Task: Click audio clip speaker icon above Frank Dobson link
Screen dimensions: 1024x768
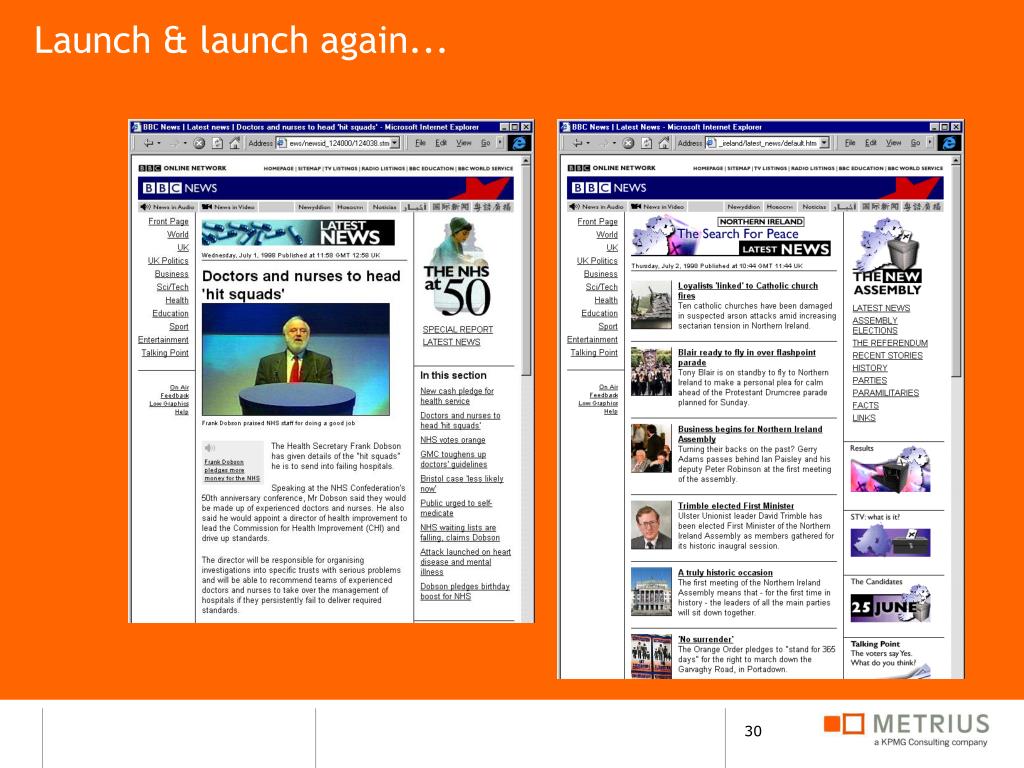Action: pyautogui.click(x=210, y=448)
